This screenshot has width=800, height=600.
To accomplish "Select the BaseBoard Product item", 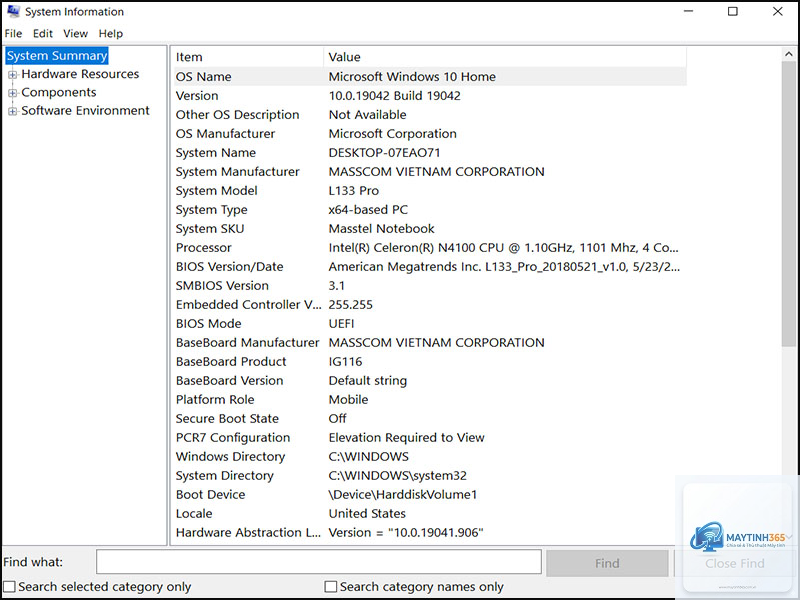I will (x=231, y=362).
